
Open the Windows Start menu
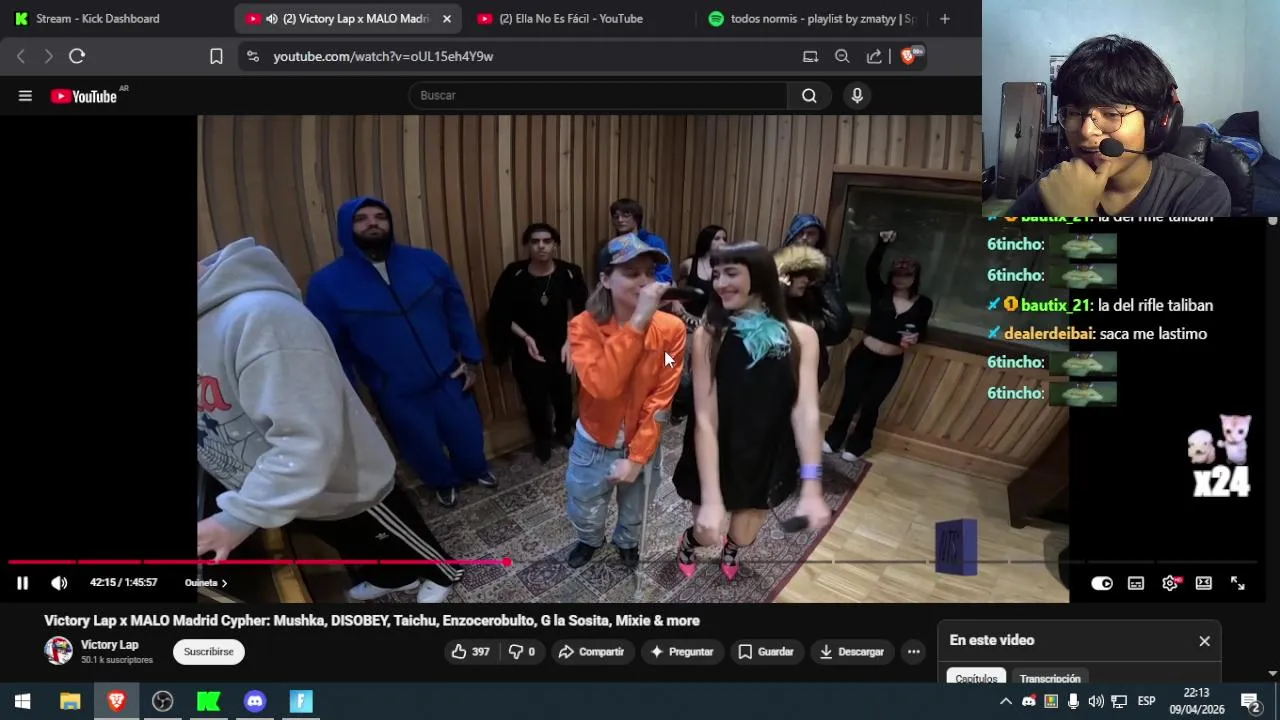point(22,702)
